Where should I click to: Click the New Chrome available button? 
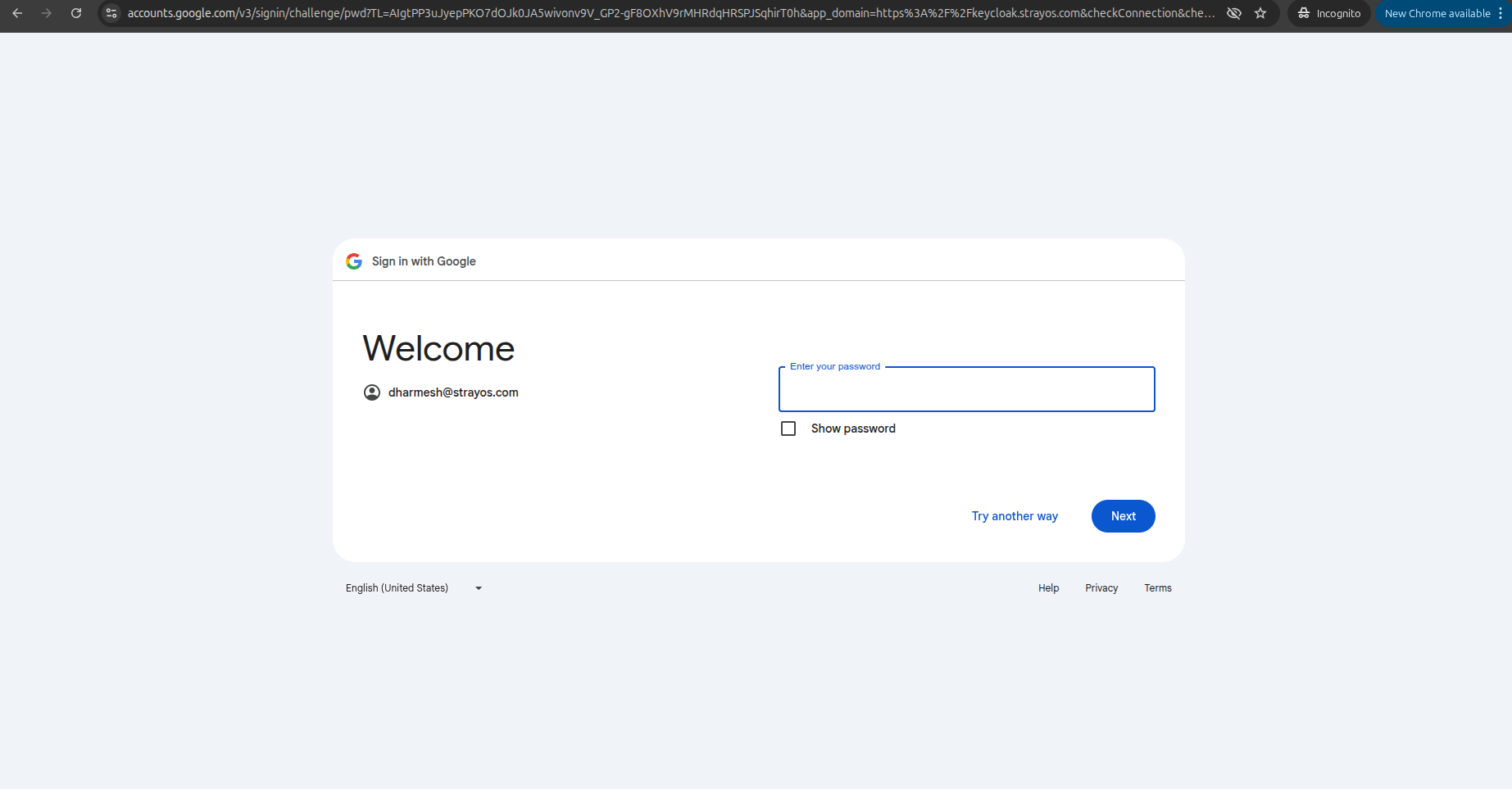1437,13
